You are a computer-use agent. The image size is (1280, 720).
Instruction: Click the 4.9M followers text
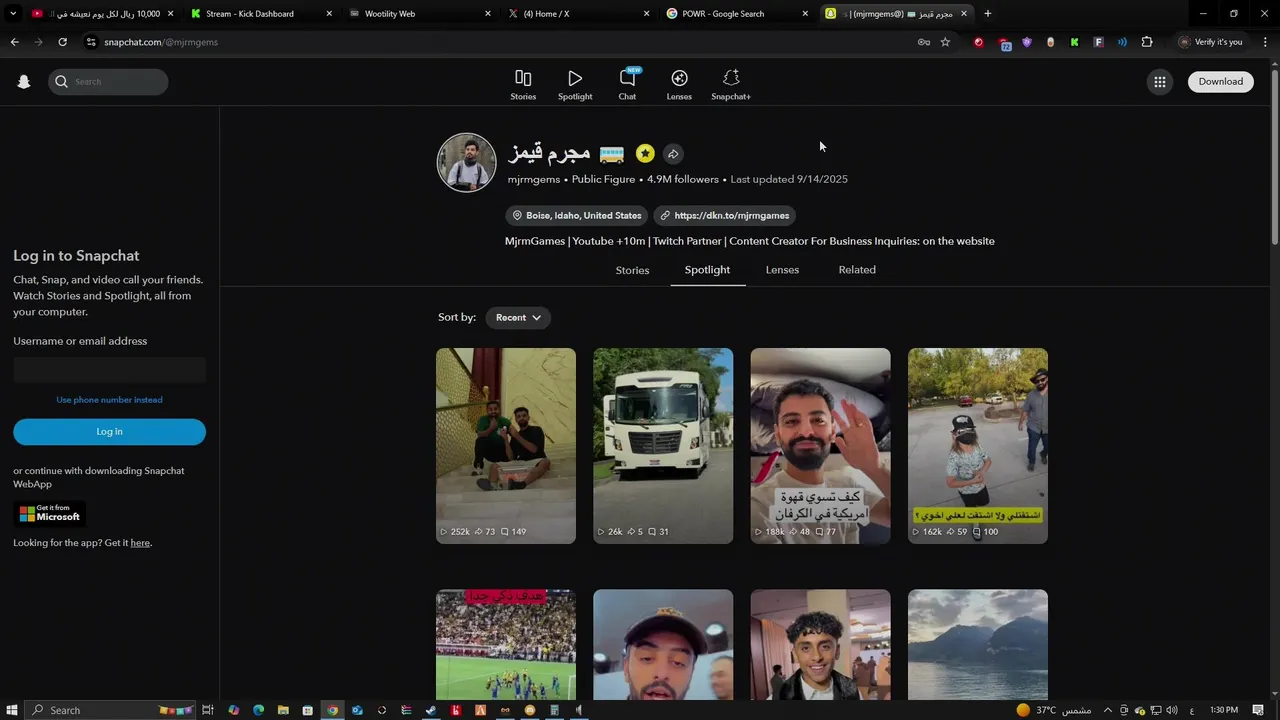pyautogui.click(x=683, y=180)
